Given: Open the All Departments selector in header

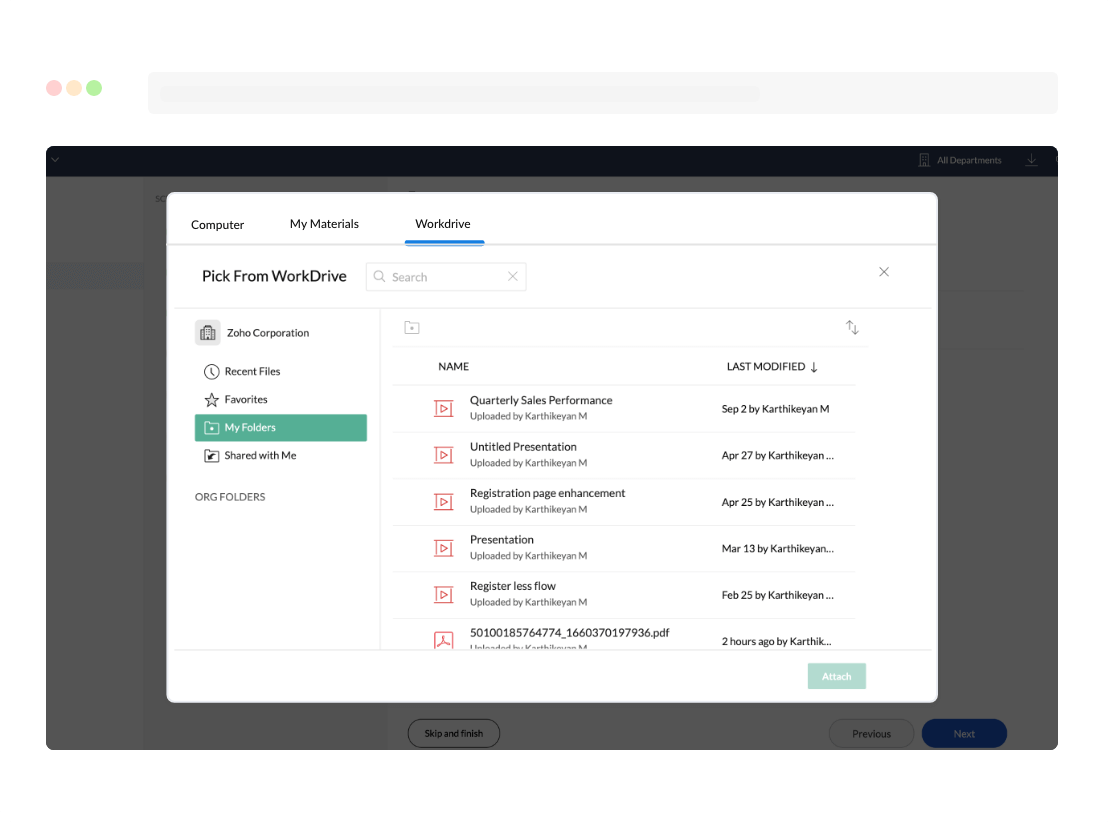Looking at the screenshot, I should tap(960, 160).
